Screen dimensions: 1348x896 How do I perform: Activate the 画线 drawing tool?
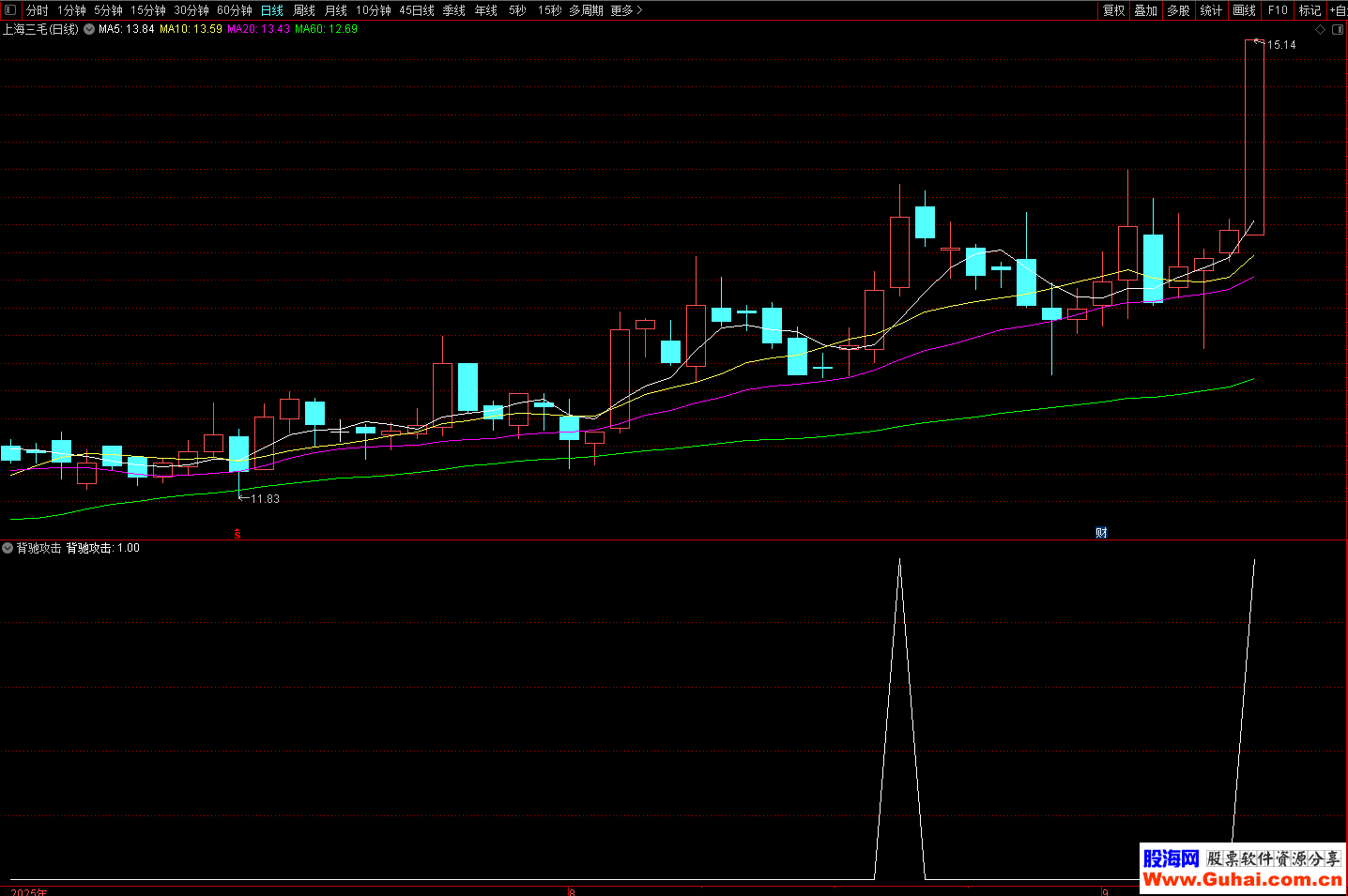point(1245,10)
